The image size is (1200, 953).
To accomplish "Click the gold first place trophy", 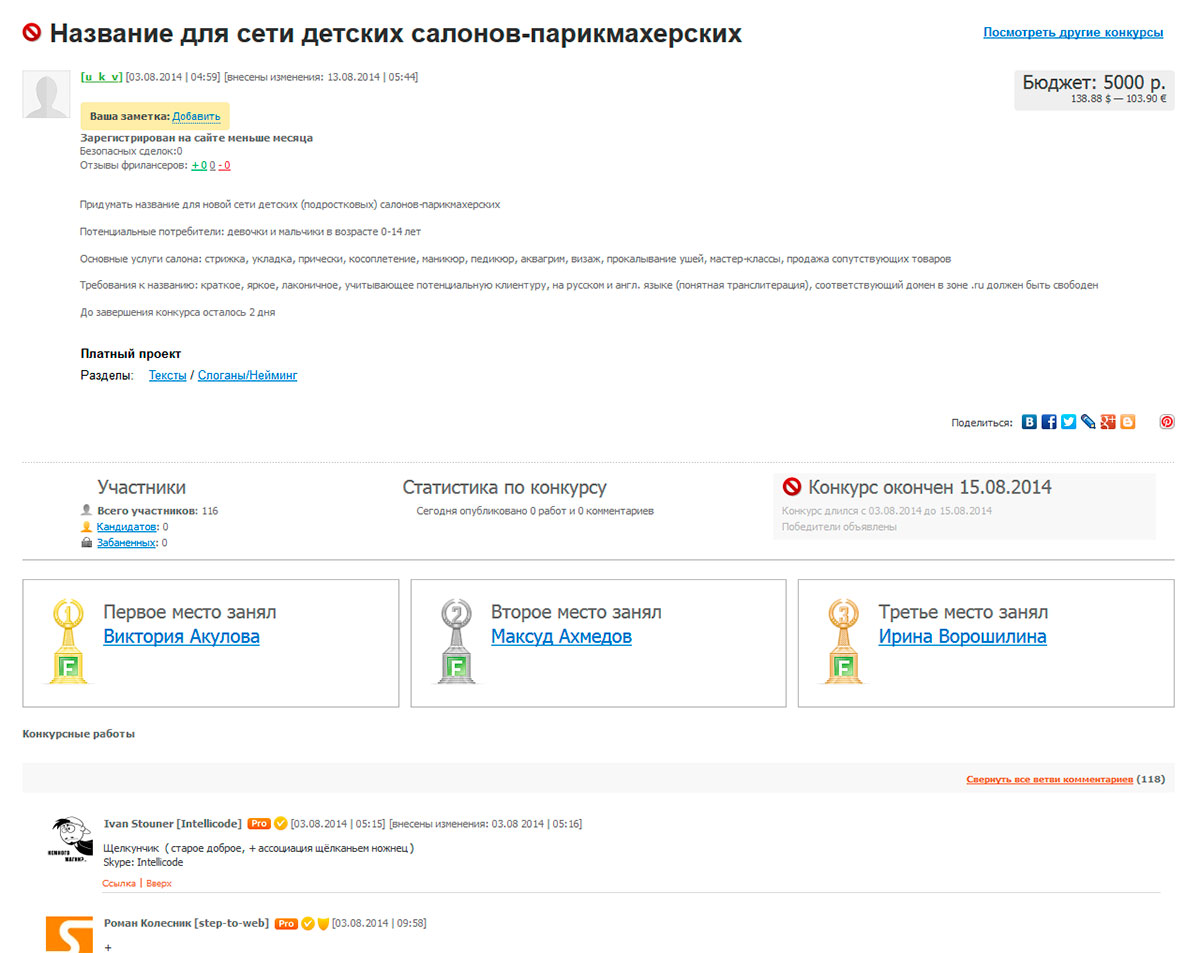I will pos(67,641).
